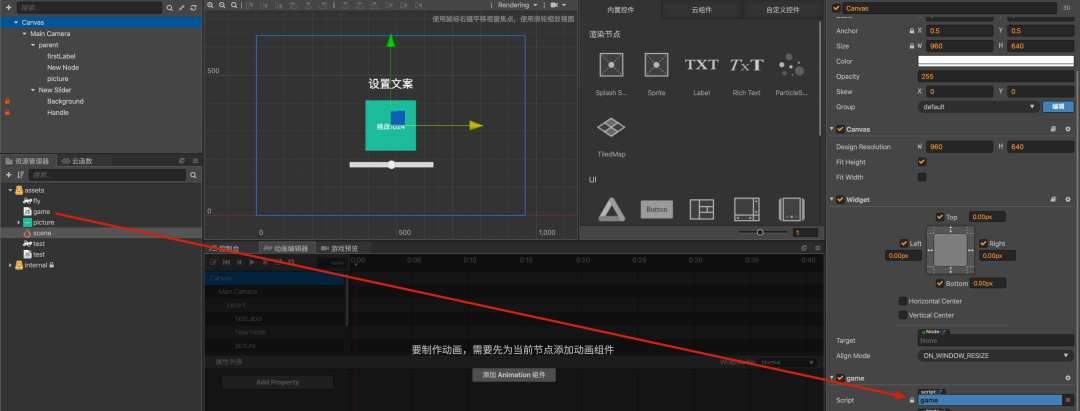Toggle the Canvas node active checkbox
This screenshot has width=1080, height=411.
click(836, 8)
